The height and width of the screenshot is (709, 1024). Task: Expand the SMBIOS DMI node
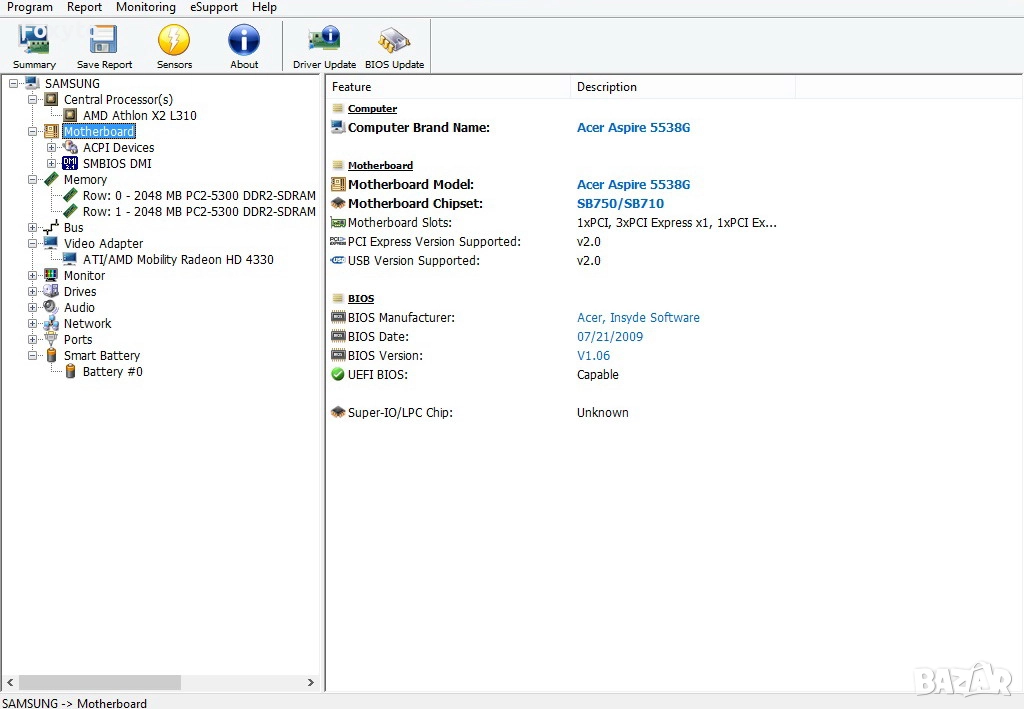point(52,164)
